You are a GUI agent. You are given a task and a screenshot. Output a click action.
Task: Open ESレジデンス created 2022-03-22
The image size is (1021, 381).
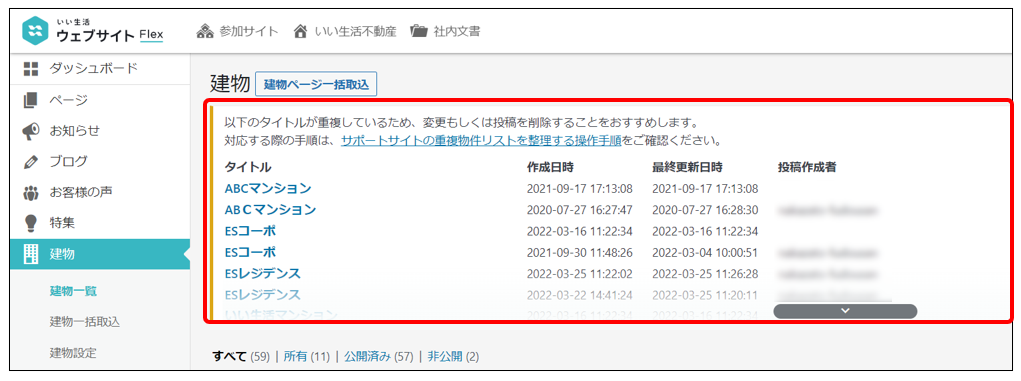(x=262, y=295)
